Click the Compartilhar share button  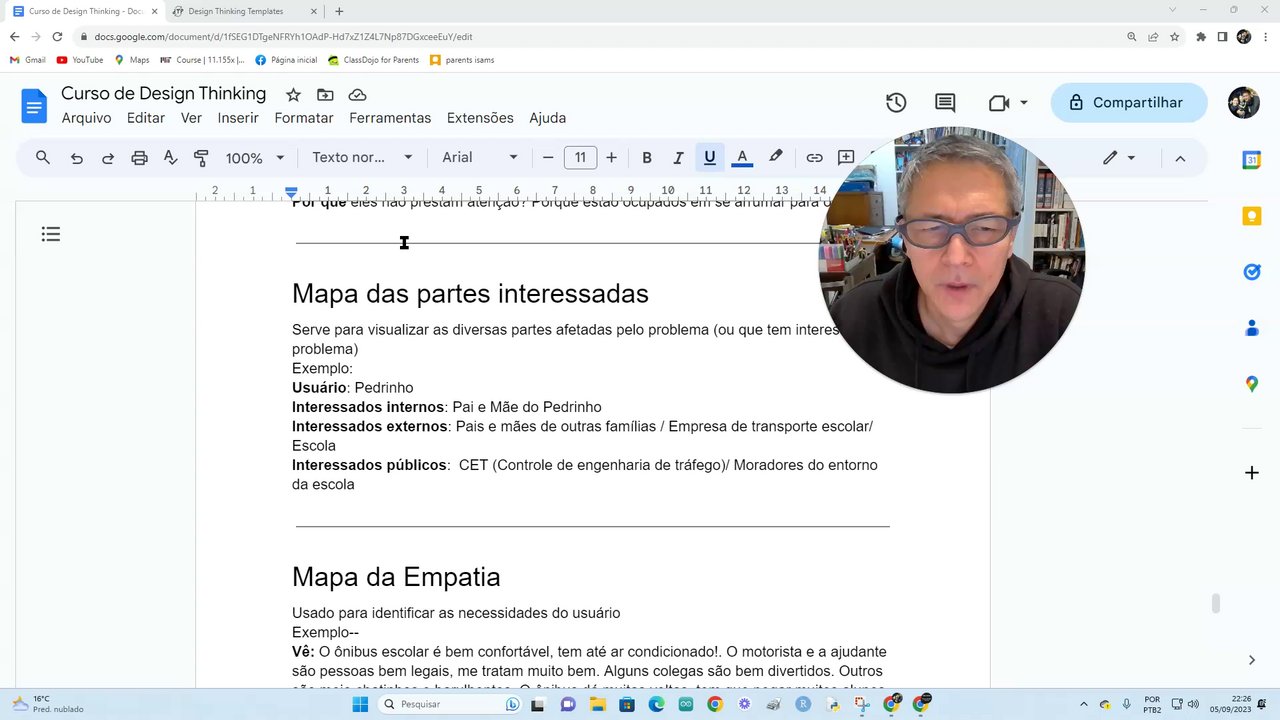pyautogui.click(x=1128, y=102)
